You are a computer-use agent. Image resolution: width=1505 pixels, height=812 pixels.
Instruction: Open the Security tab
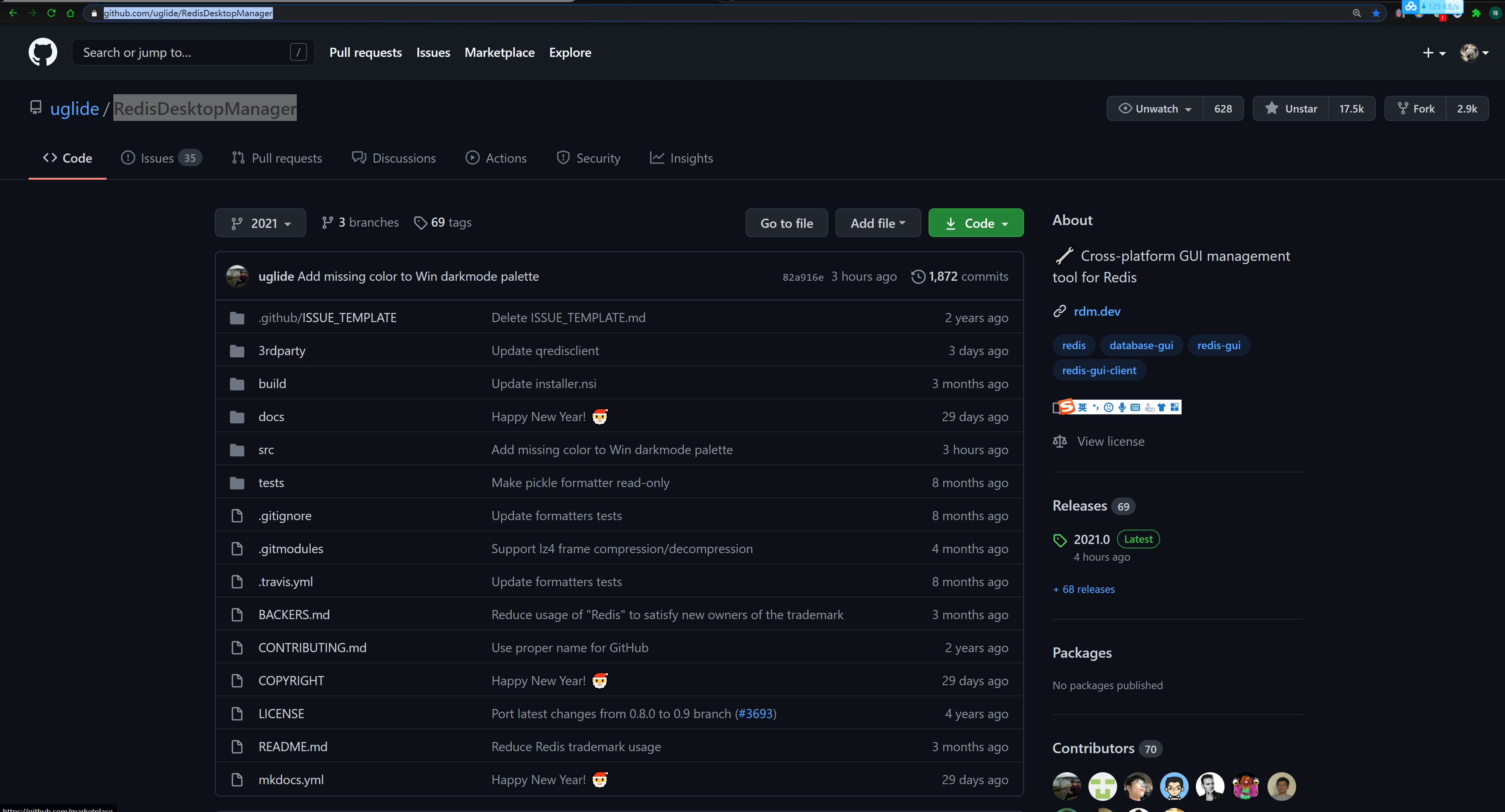[588, 158]
